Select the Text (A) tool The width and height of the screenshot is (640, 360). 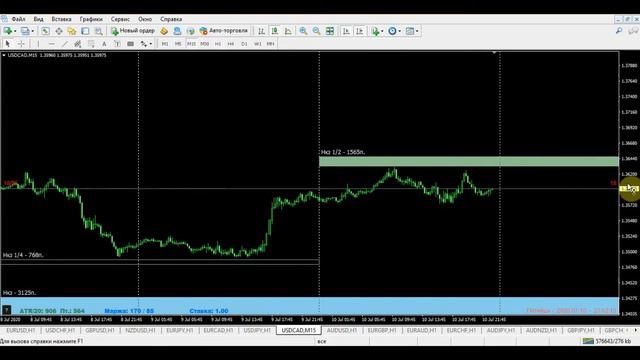pos(104,44)
